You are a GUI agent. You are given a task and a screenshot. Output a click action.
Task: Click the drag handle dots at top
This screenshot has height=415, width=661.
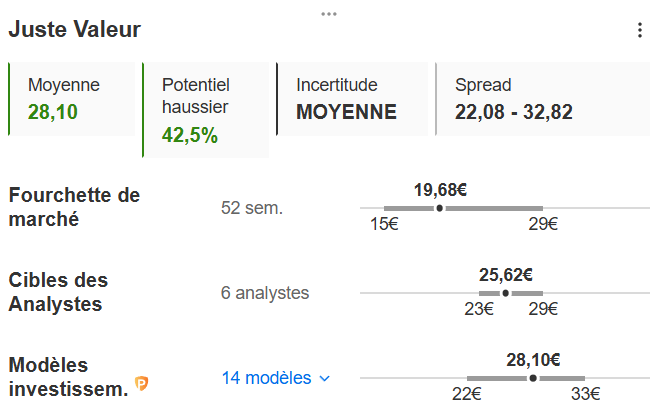click(x=329, y=13)
